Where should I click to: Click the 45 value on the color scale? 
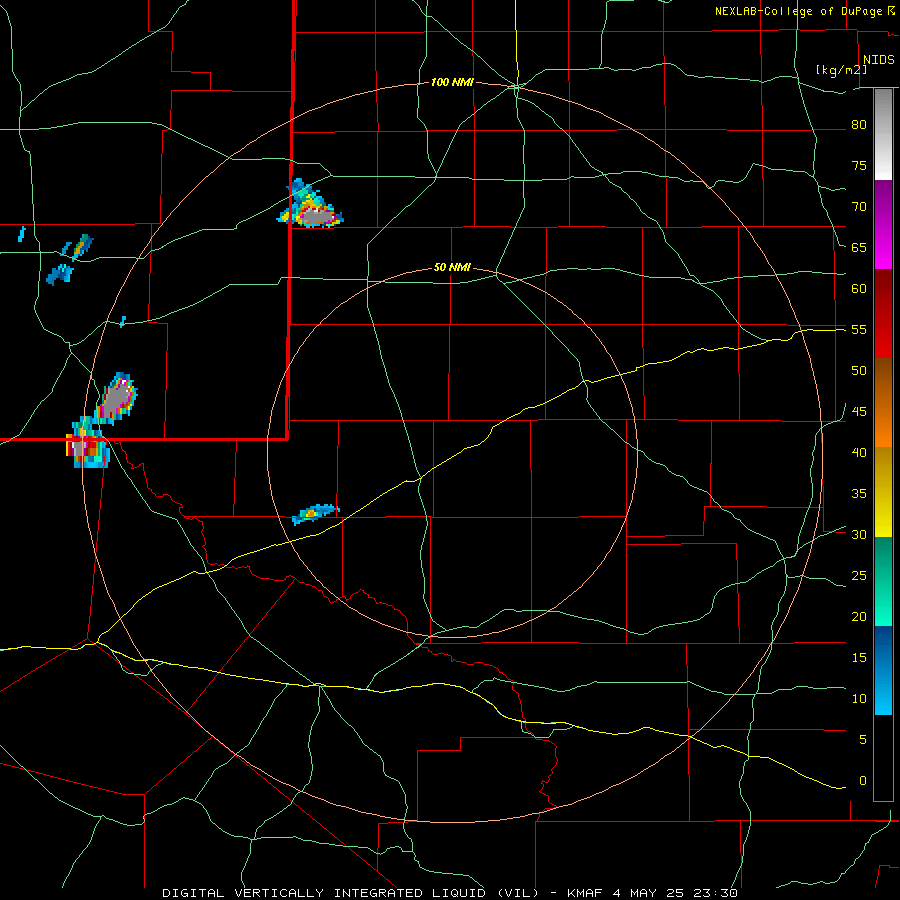pyautogui.click(x=859, y=412)
